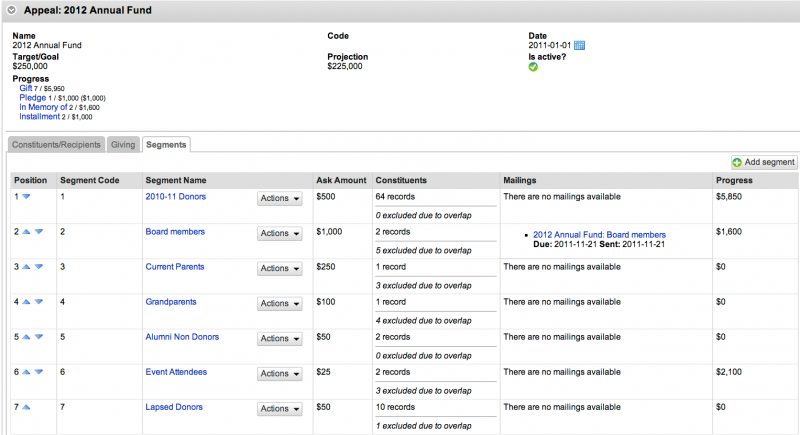Open the Alumni Non Donors segment link

182,337
